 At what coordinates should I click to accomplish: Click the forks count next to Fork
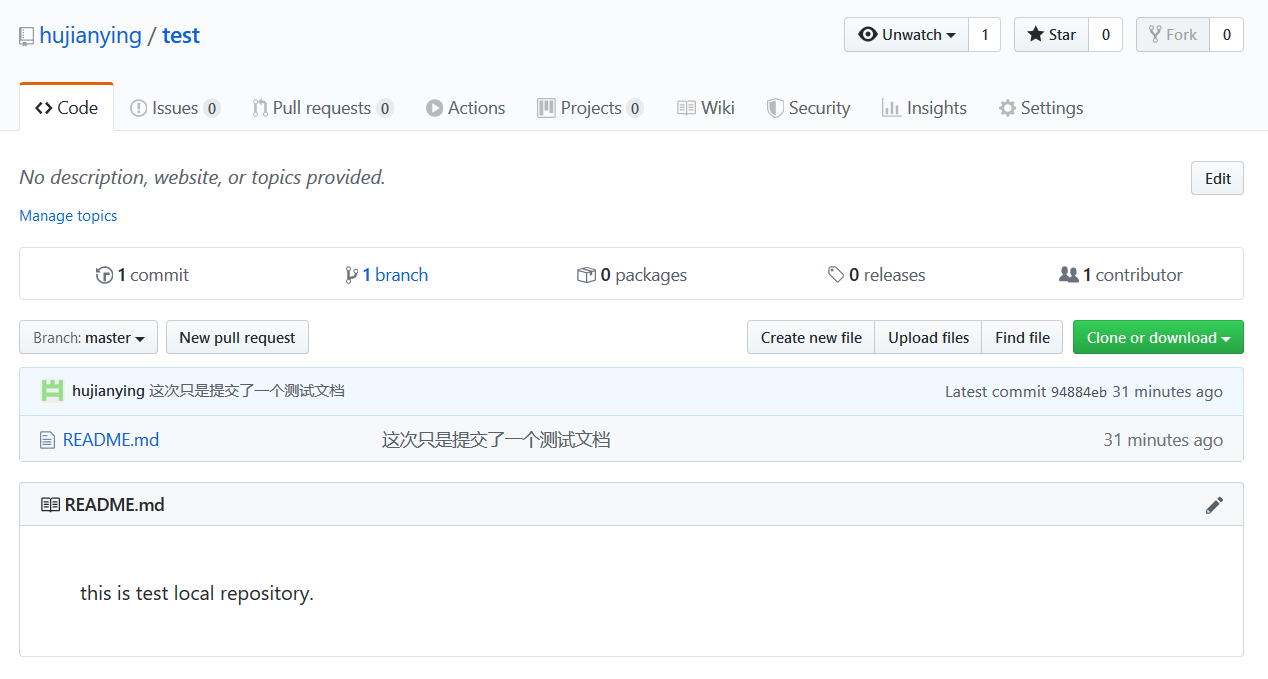(x=1226, y=35)
